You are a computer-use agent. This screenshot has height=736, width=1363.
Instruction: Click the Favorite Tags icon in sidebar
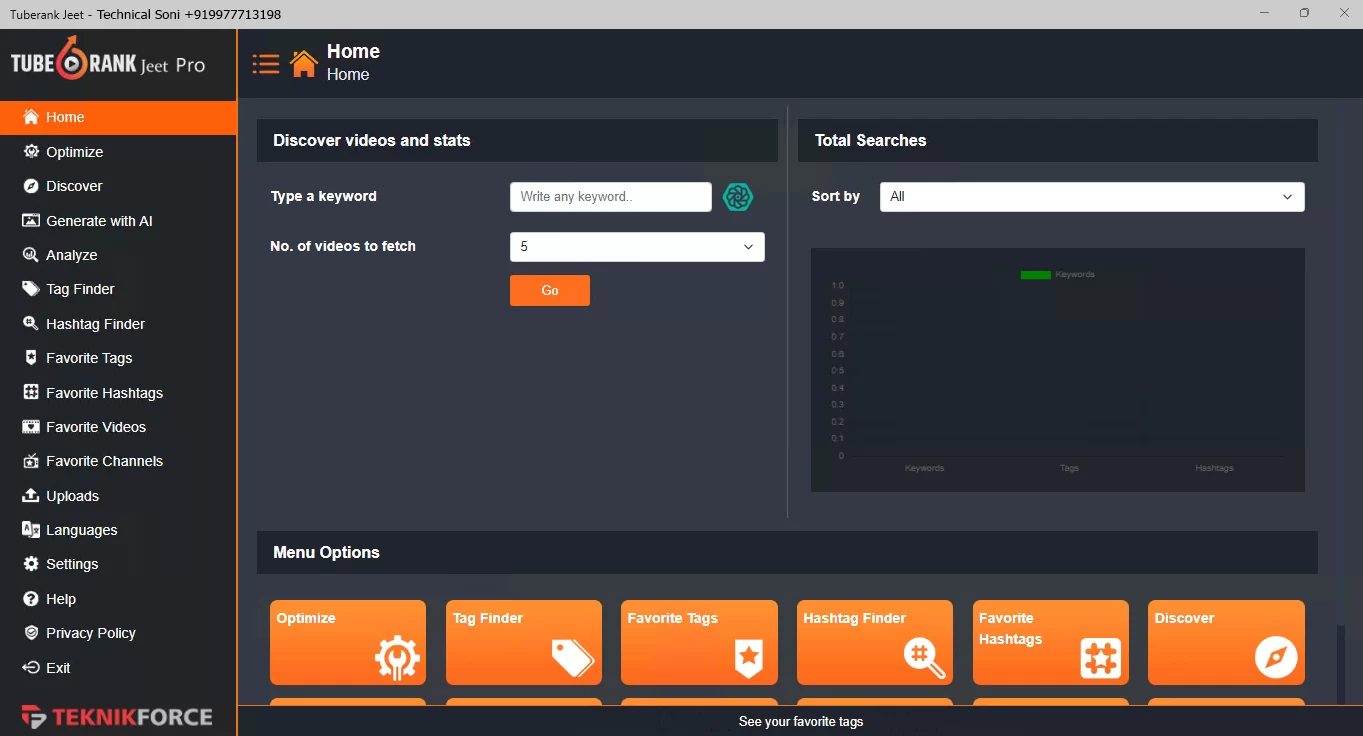click(31, 358)
